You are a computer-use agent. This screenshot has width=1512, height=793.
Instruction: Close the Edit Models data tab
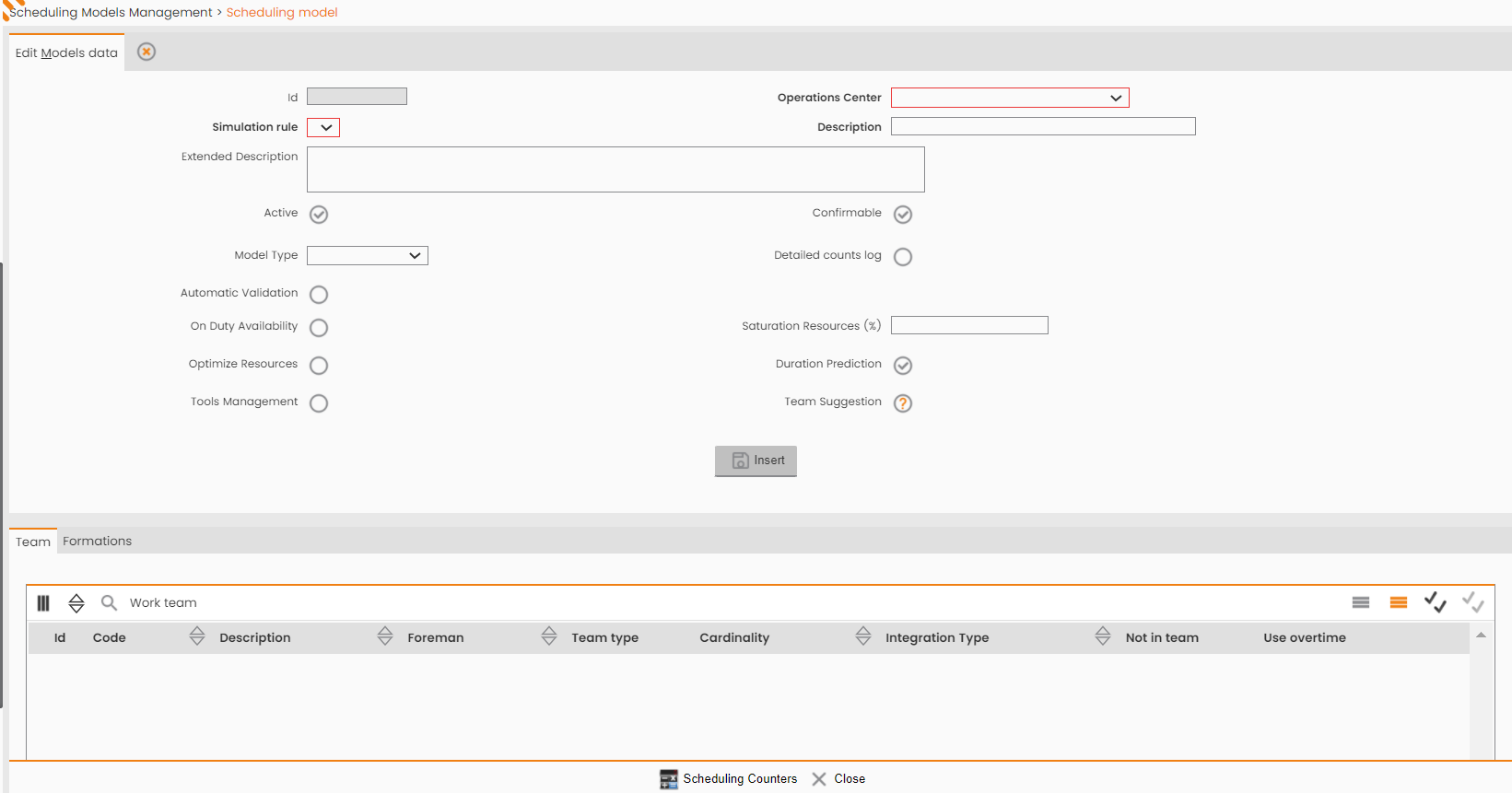coord(147,52)
